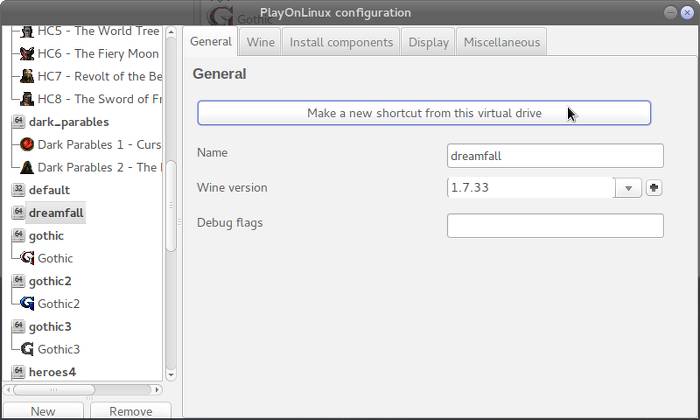Click the HC7 Revolt of the Beasts icon

click(x=27, y=76)
